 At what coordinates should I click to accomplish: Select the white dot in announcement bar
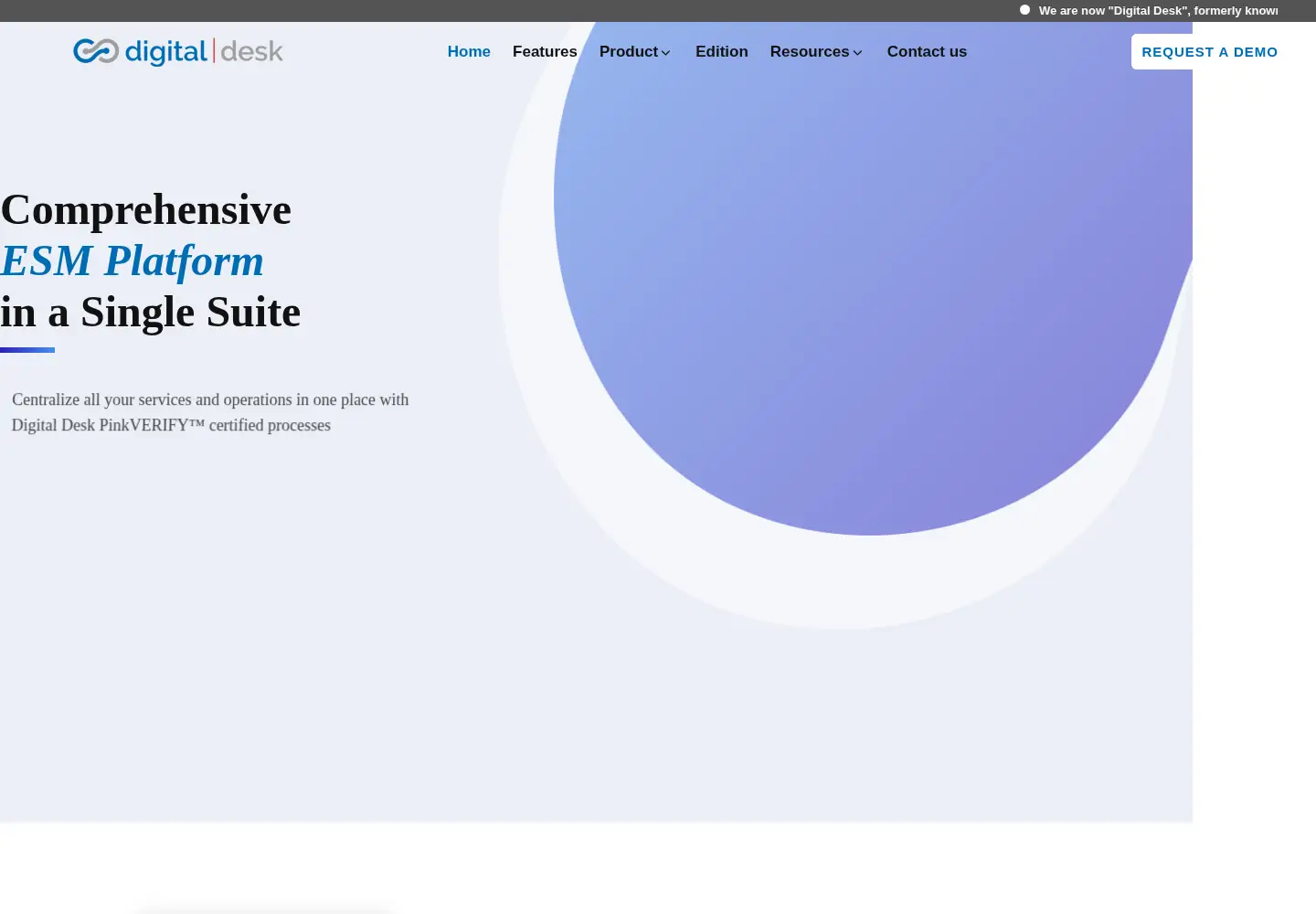[1025, 10]
